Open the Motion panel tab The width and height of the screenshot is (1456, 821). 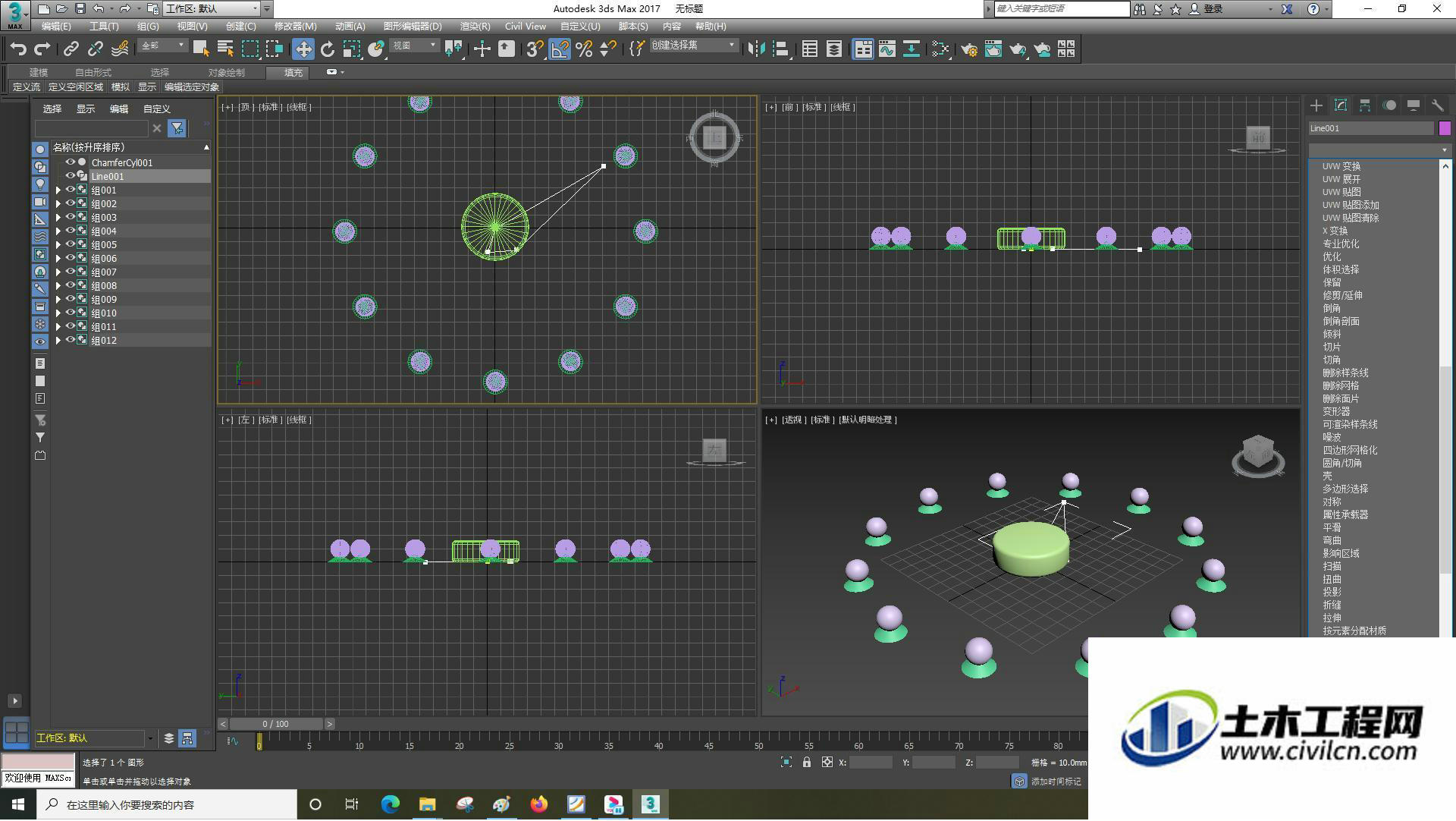click(x=1389, y=105)
